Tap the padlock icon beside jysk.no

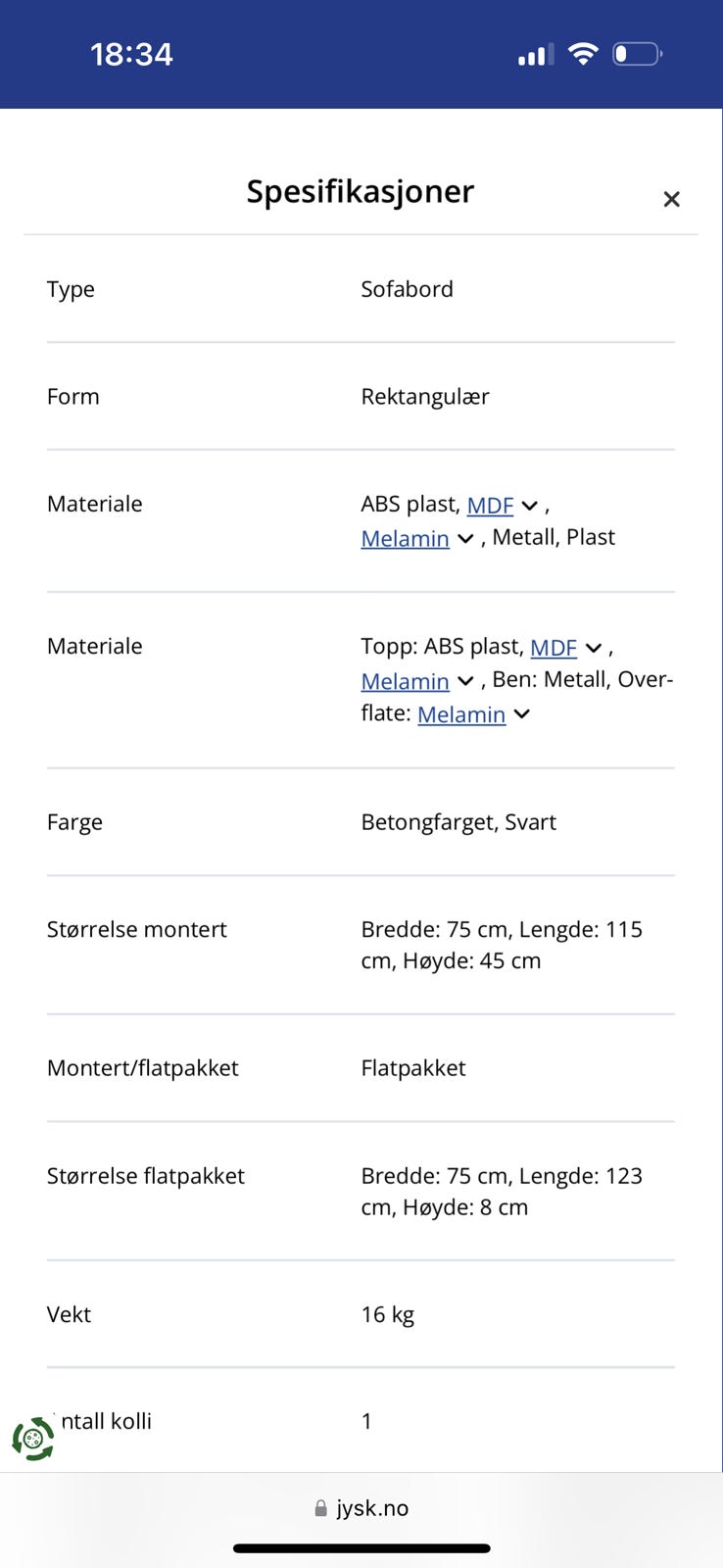(320, 1509)
